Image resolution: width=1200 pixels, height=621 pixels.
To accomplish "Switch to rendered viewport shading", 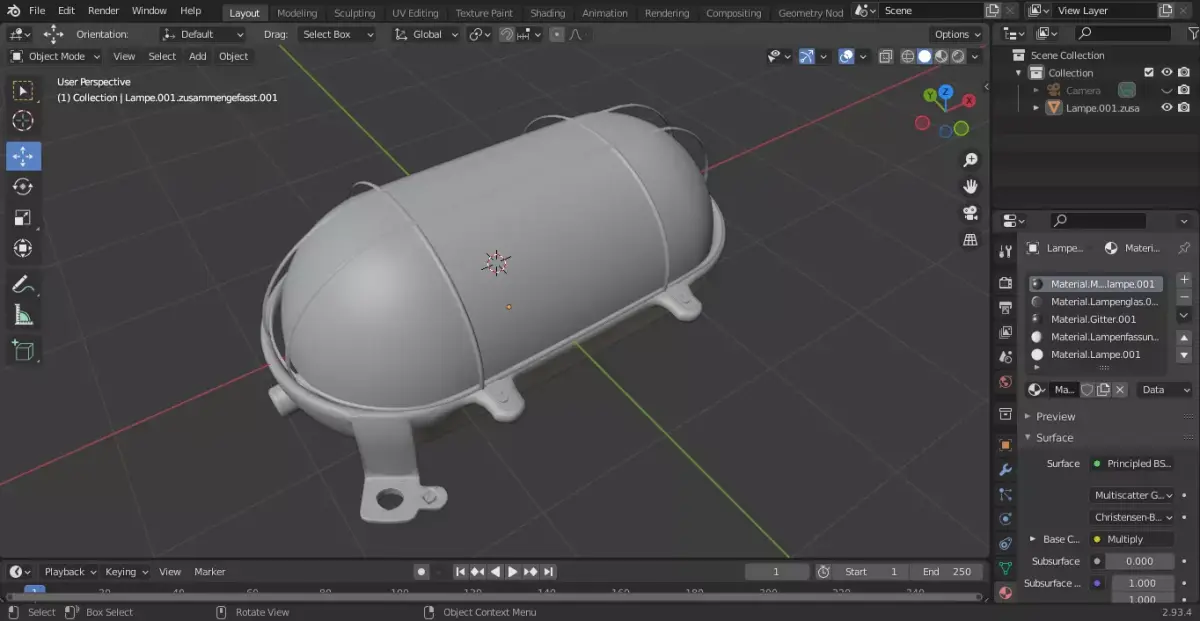I will 958,57.
